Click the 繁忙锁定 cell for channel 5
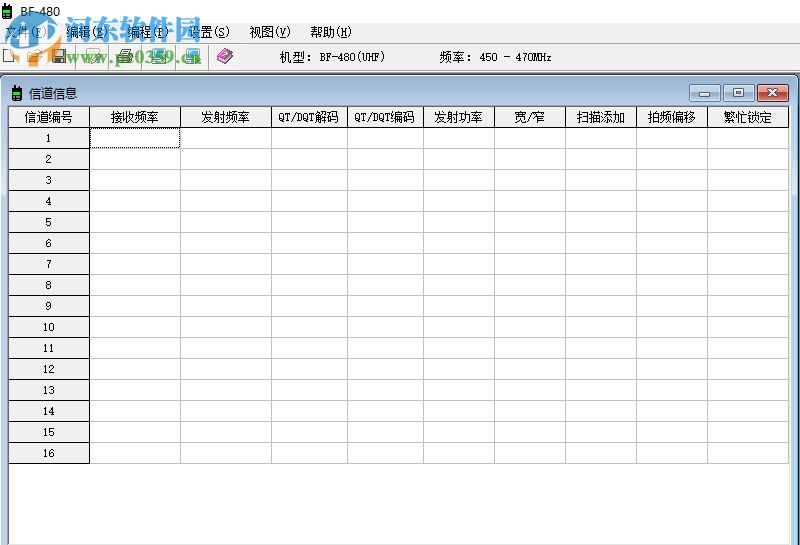This screenshot has height=545, width=800. 747,222
